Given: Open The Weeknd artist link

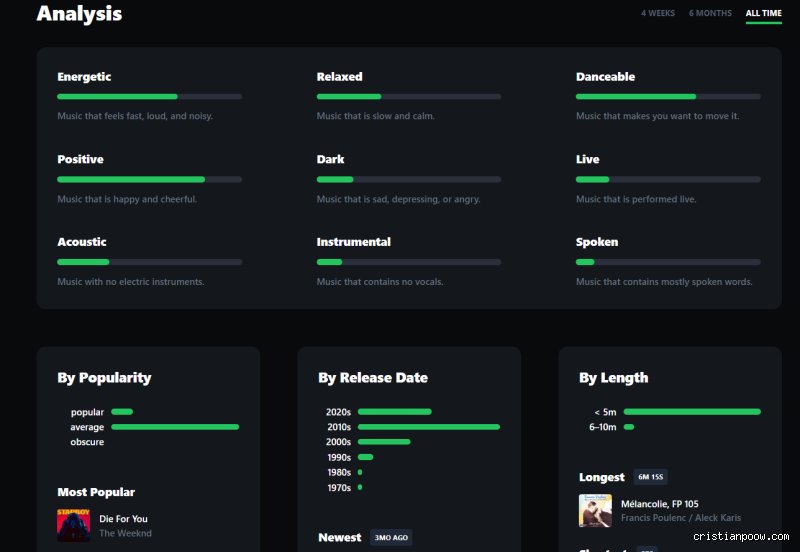Looking at the screenshot, I should [126, 533].
